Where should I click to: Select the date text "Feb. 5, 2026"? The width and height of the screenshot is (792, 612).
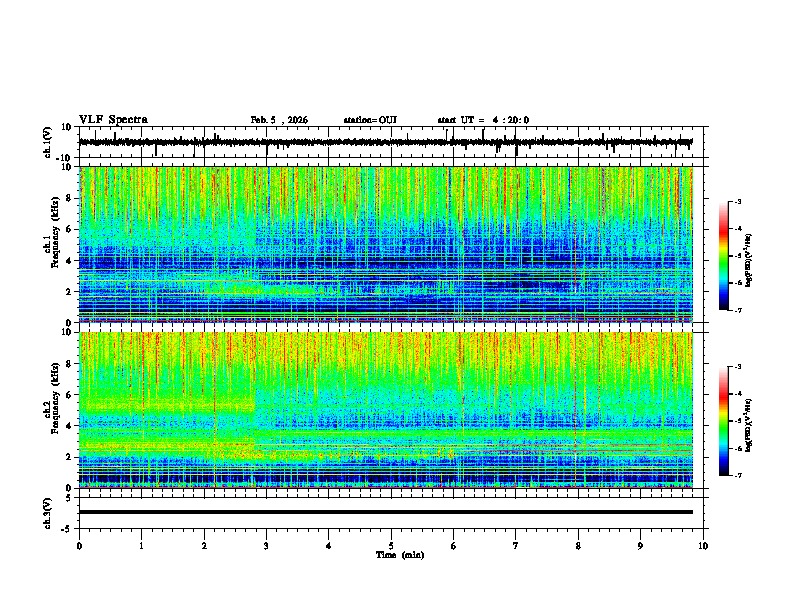point(279,120)
